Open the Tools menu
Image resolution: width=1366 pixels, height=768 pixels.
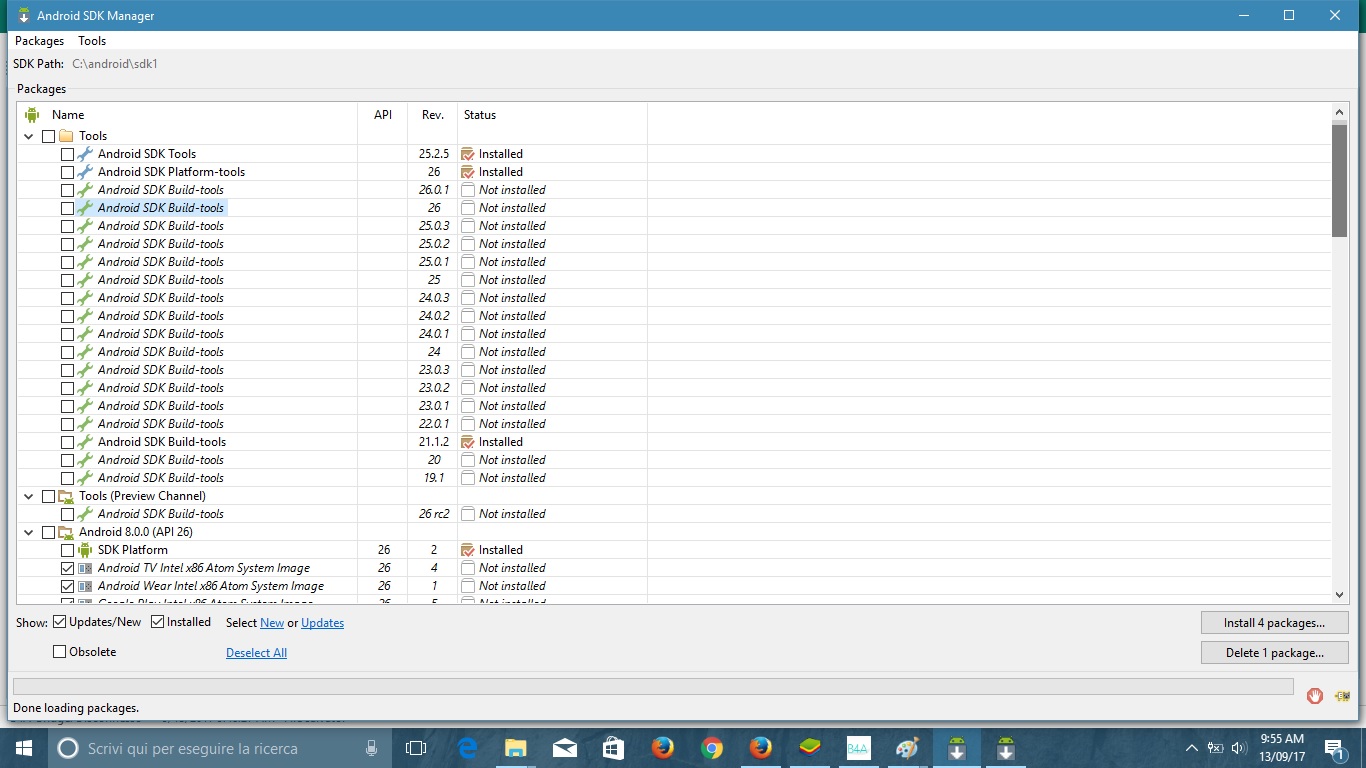point(92,41)
